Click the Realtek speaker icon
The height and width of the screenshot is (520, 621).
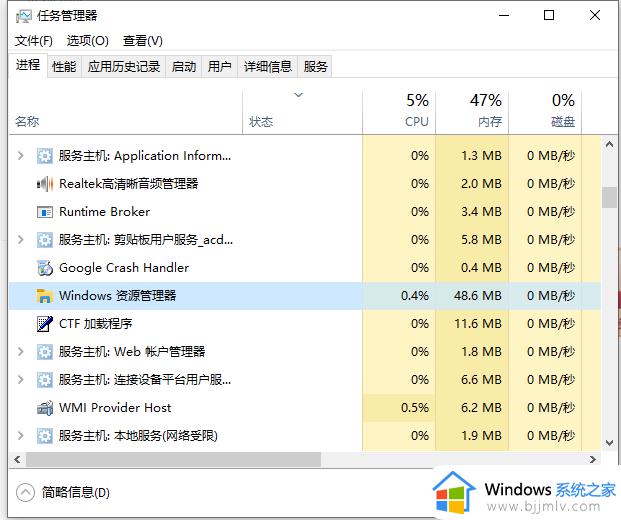coord(45,184)
